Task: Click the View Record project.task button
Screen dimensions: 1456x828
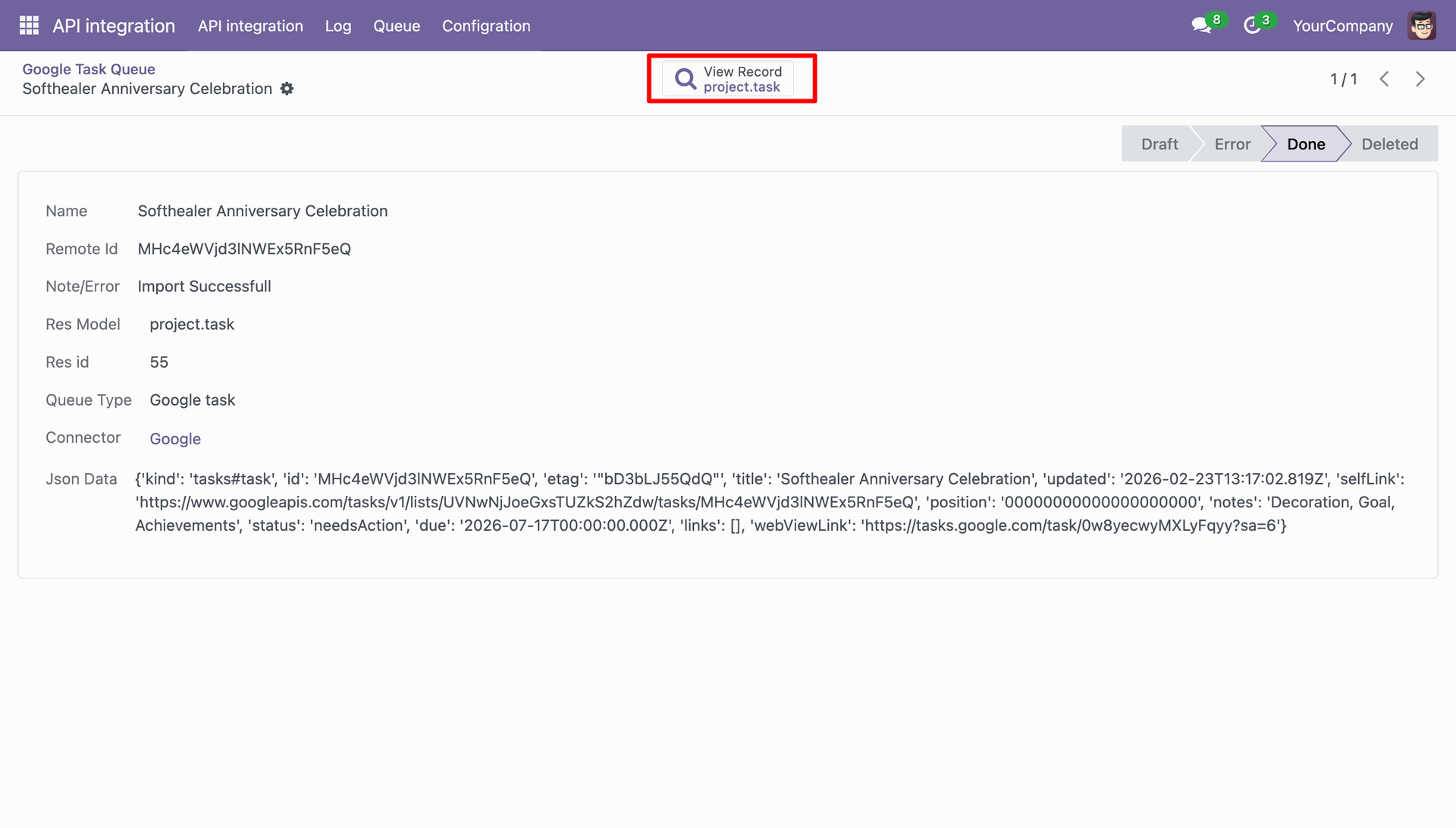Action: click(728, 79)
